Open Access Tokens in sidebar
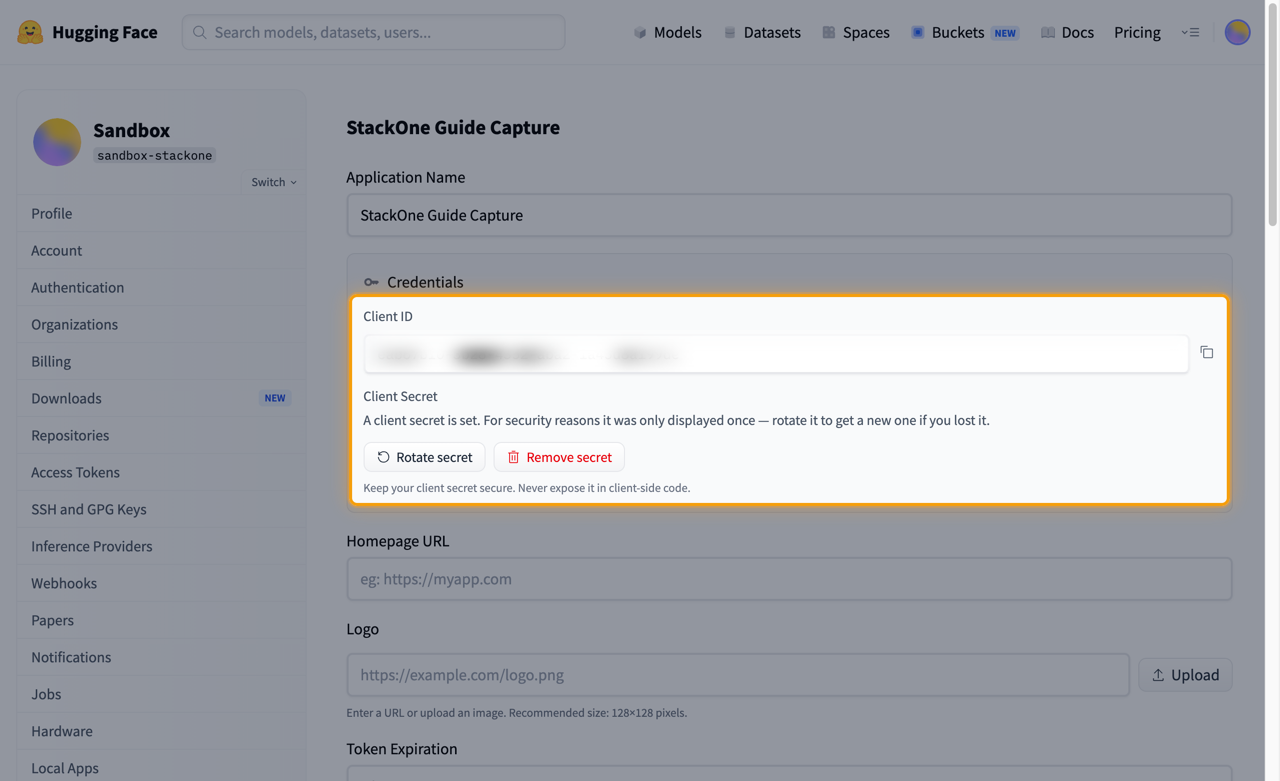This screenshot has width=1280, height=781. (x=161, y=472)
